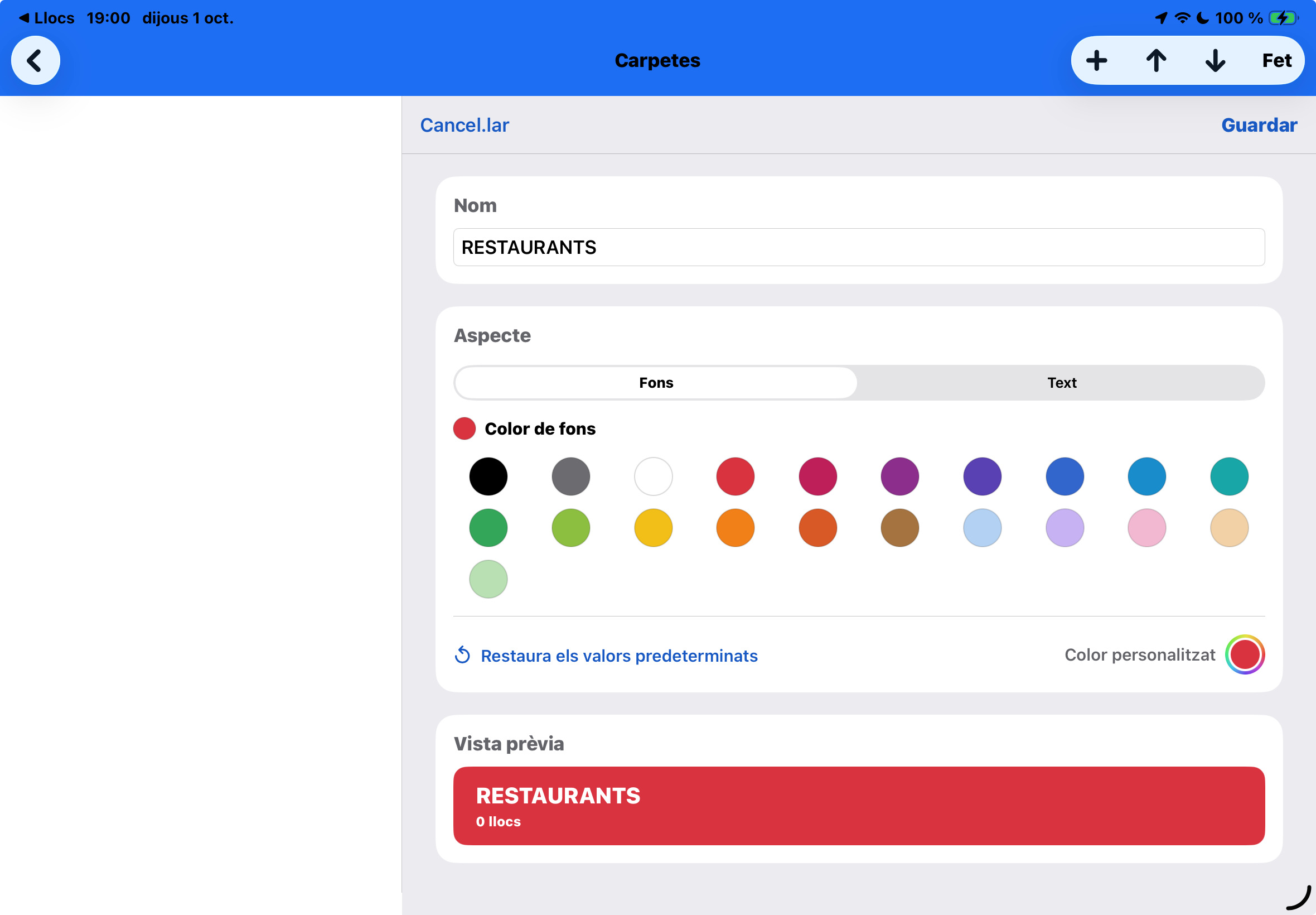Tap the Wi-Fi icon in status bar
The width and height of the screenshot is (1316, 915).
point(1183,18)
